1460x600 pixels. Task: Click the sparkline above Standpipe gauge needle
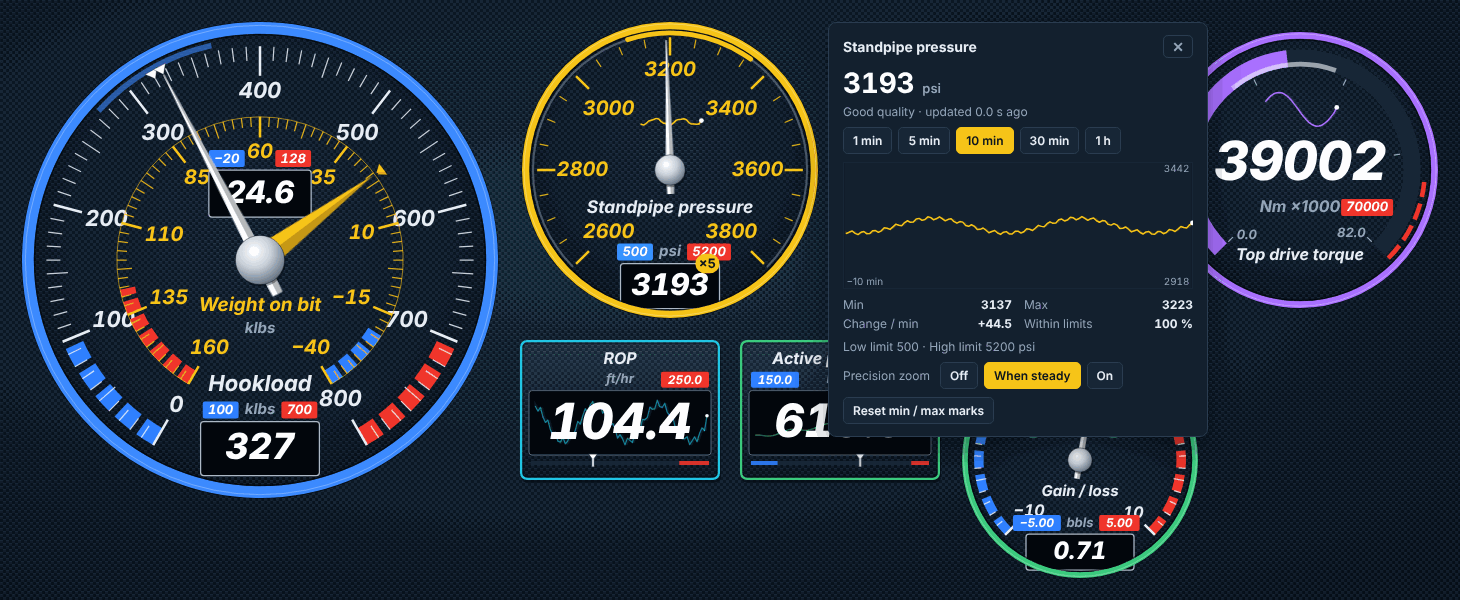[670, 122]
